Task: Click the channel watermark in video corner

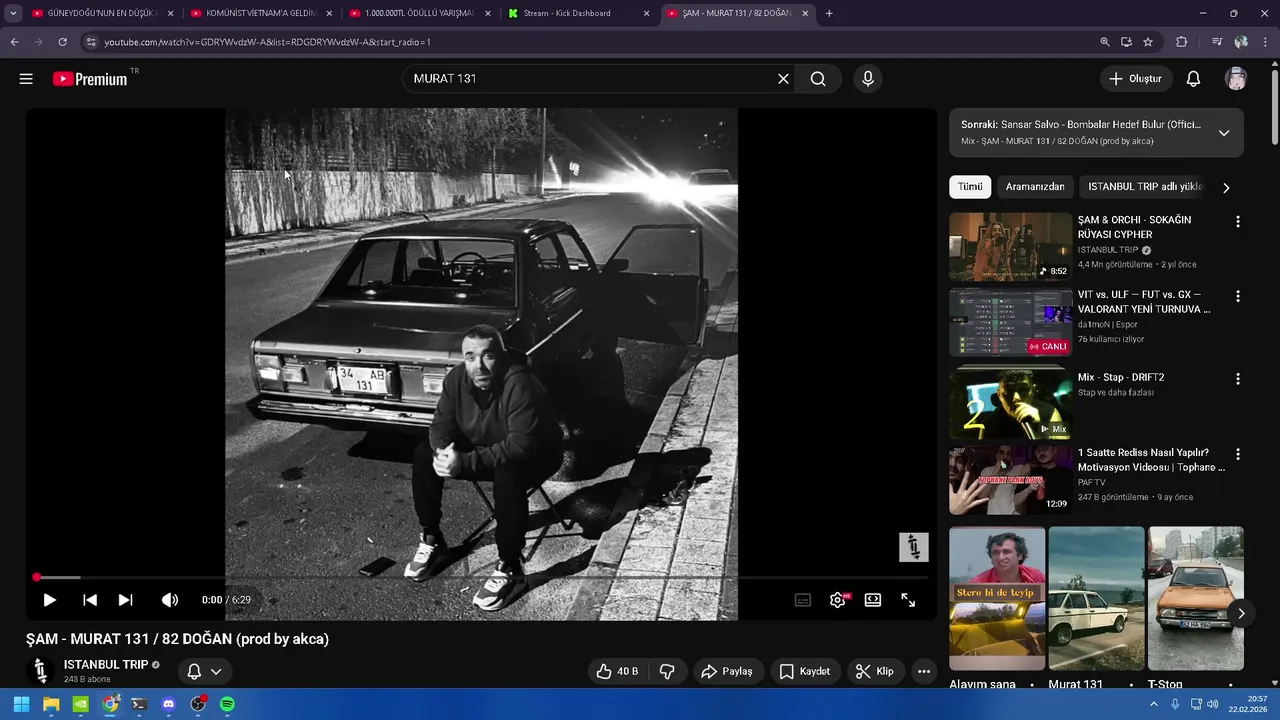Action: click(x=913, y=547)
